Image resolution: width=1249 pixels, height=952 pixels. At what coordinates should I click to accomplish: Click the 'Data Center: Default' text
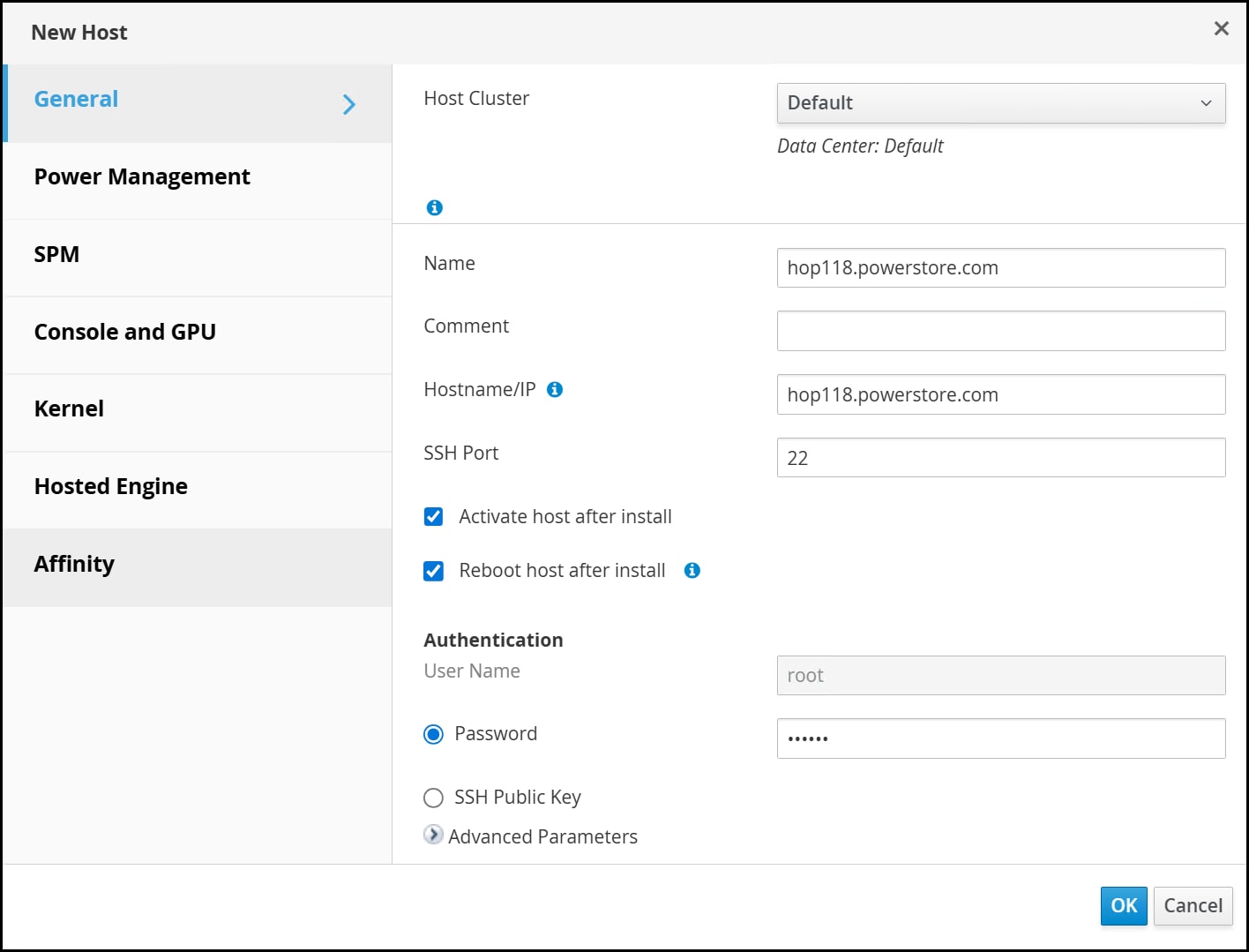click(860, 146)
